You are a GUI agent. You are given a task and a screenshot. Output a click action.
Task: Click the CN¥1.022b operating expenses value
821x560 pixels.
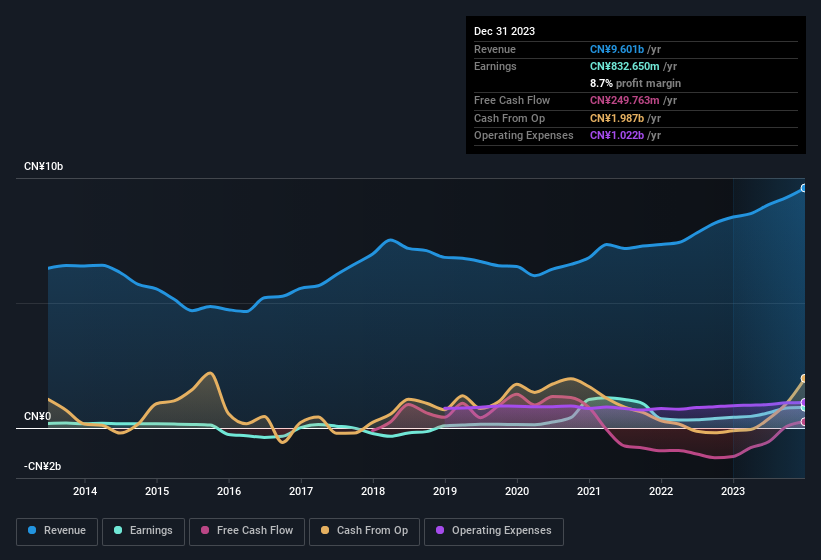pyautogui.click(x=617, y=135)
